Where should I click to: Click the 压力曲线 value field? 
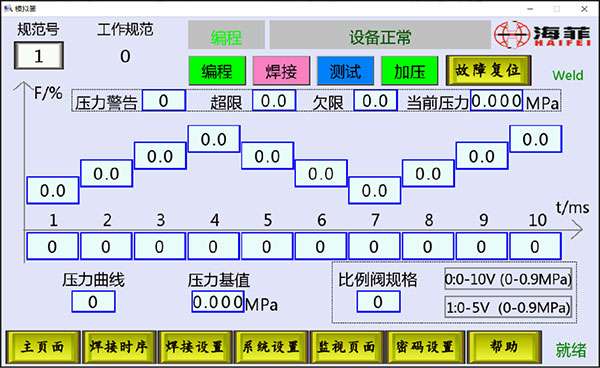[93, 302]
